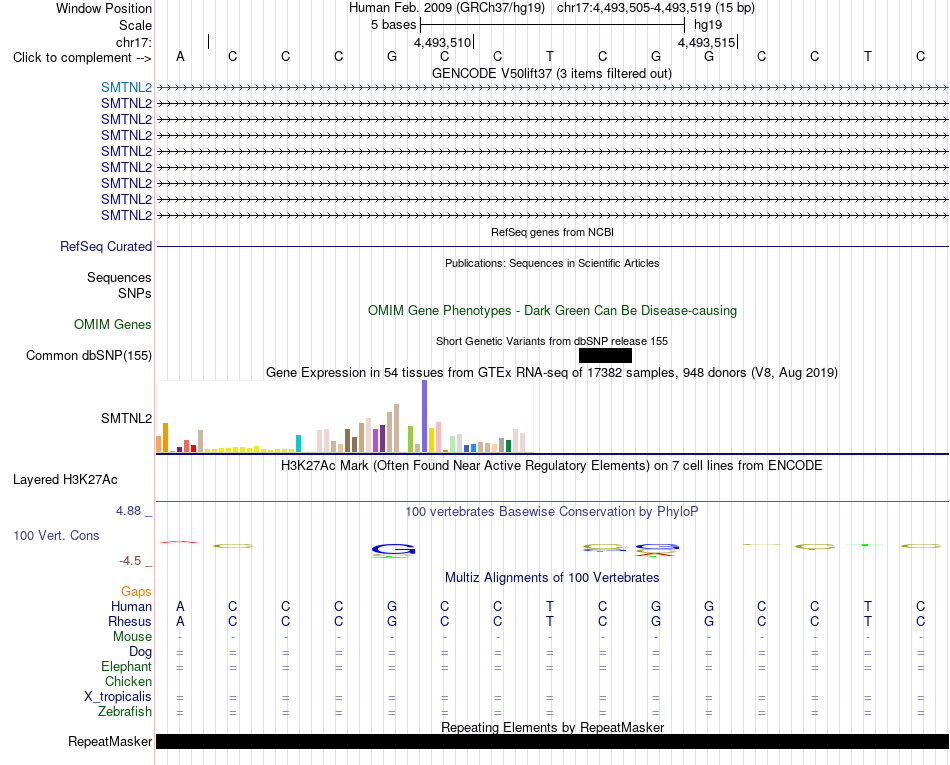Screen dimensions: 950x765
Task: Click the Mouse alignment row label
Action: coord(132,637)
